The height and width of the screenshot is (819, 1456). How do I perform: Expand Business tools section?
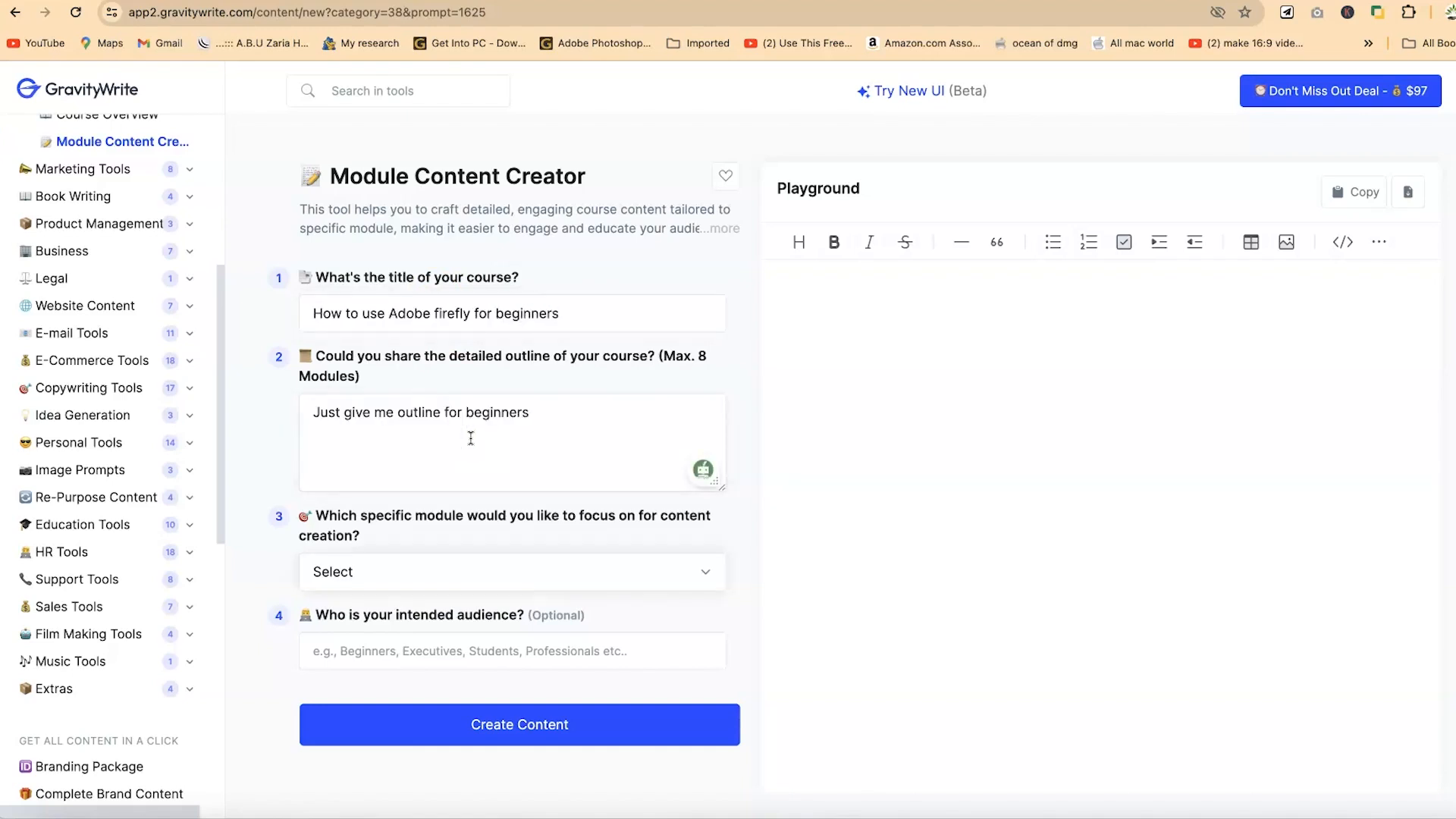point(190,251)
